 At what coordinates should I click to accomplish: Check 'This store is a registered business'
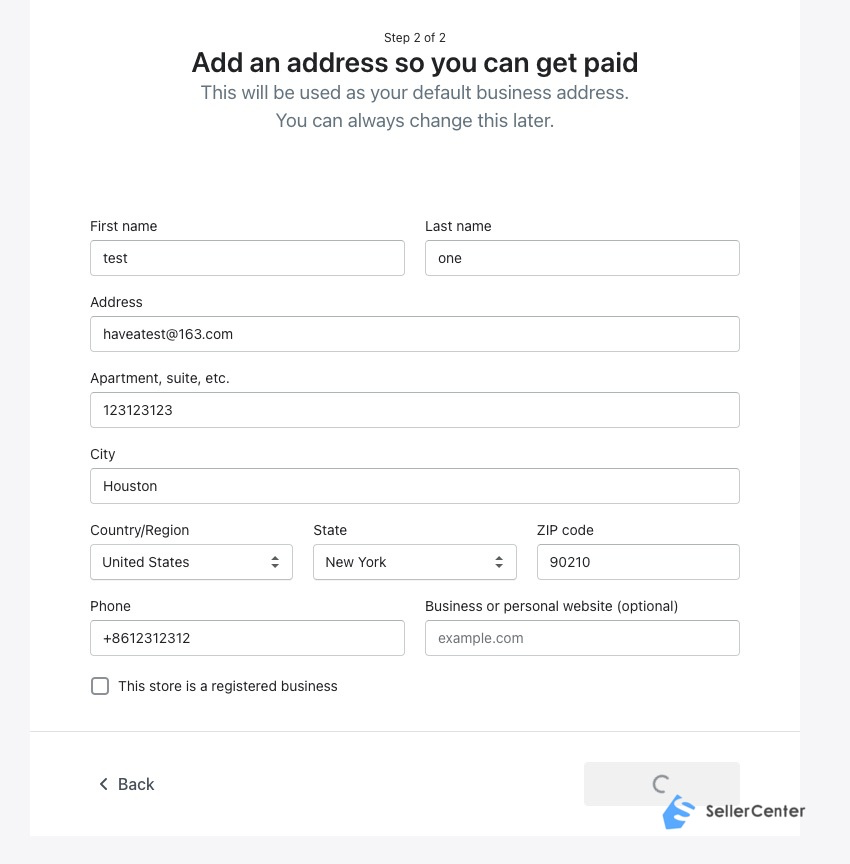(100, 686)
